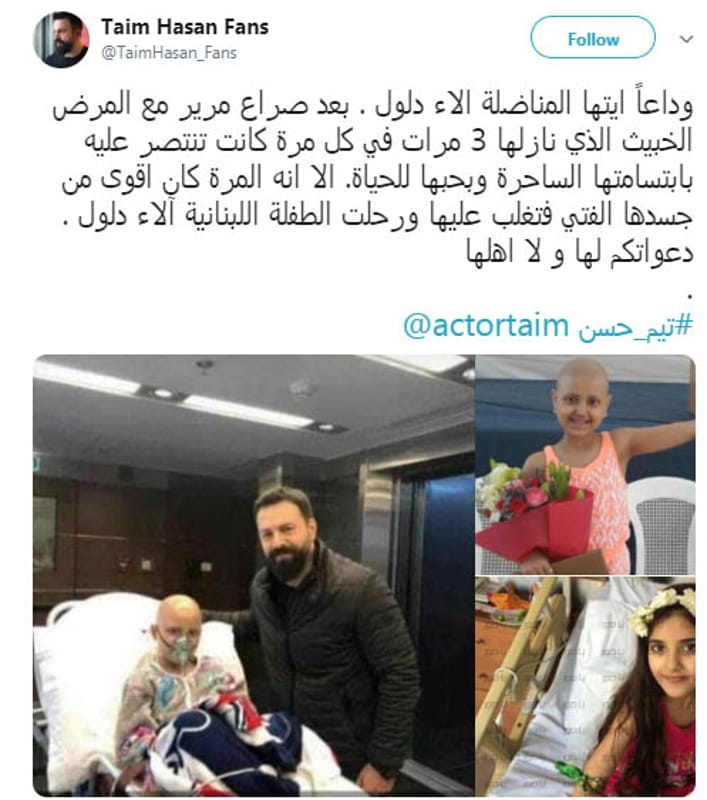Image resolution: width=707 pixels, height=800 pixels.
Task: Open the hospital bed photo with bearded man
Action: [x=254, y=574]
